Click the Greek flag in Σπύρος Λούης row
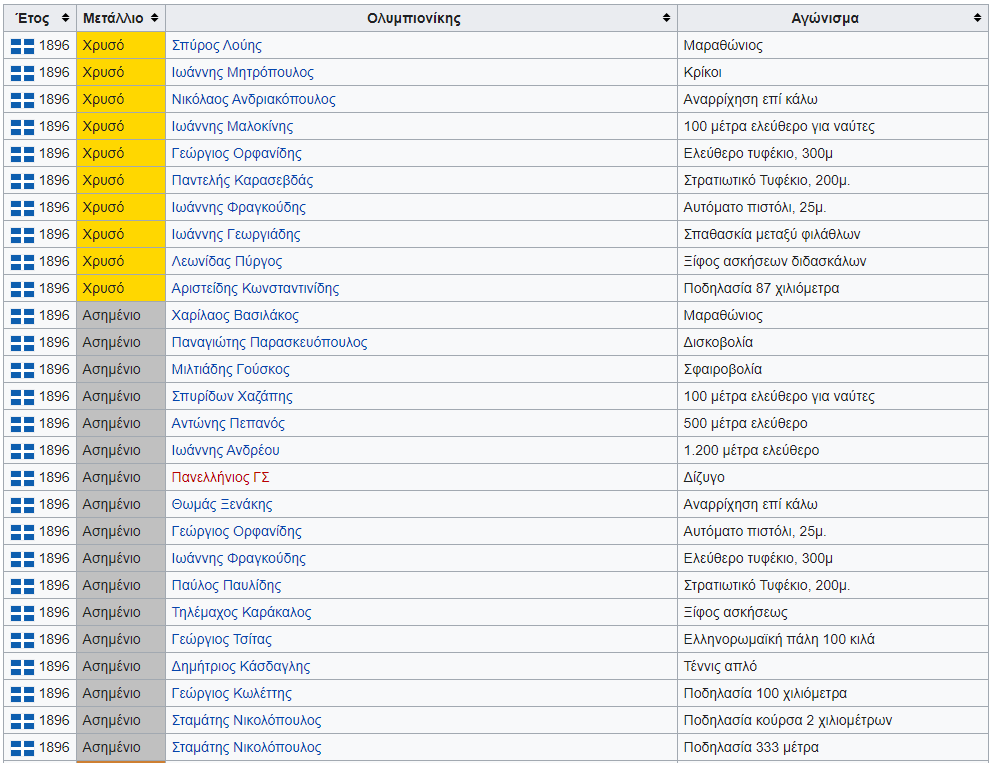 [22, 46]
